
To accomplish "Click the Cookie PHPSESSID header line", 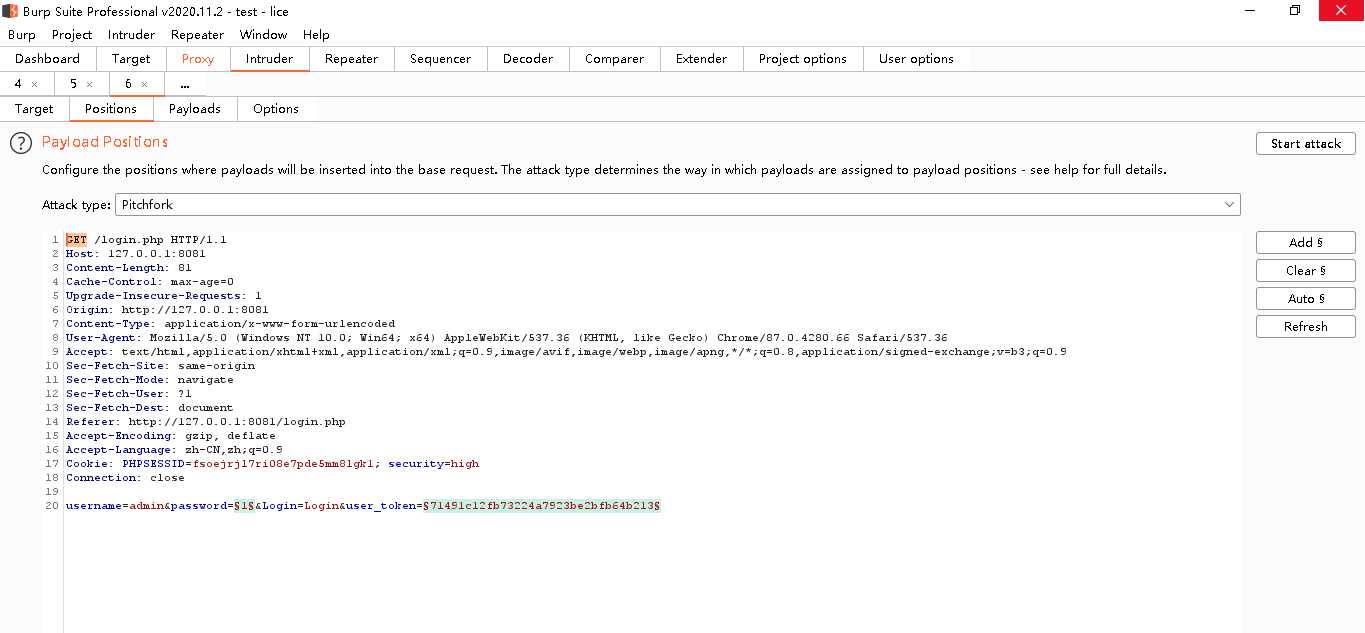I will point(272,464).
